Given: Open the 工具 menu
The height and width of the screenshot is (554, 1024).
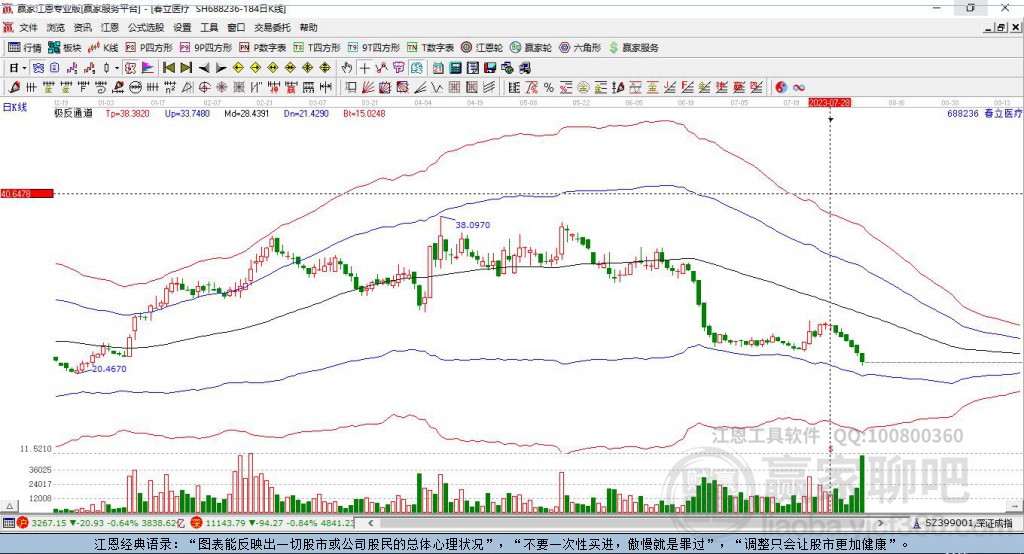Looking at the screenshot, I should coord(209,27).
